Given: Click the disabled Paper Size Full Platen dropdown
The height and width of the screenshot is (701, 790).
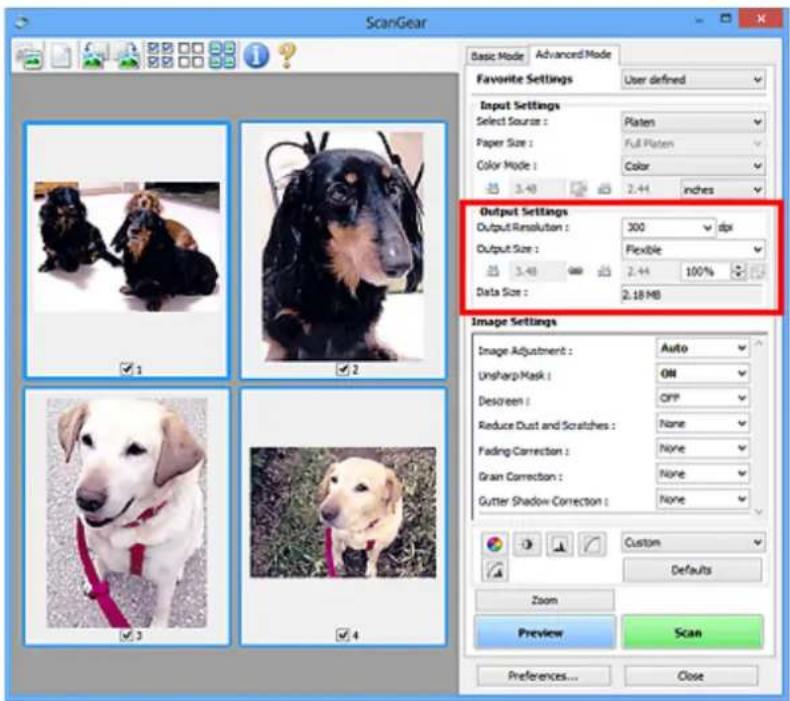Looking at the screenshot, I should (693, 144).
